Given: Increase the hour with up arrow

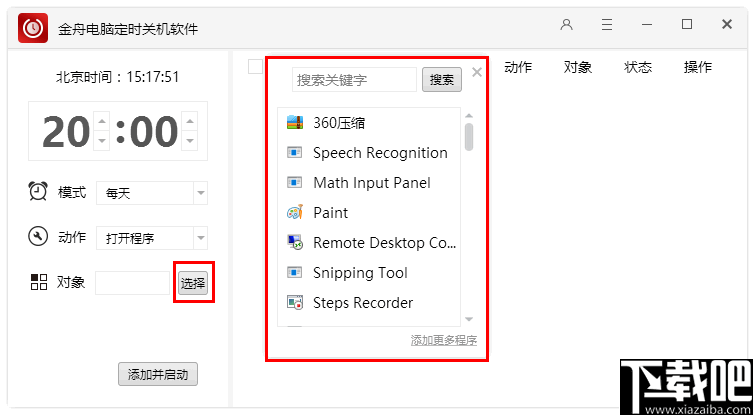Looking at the screenshot, I should coord(101,121).
